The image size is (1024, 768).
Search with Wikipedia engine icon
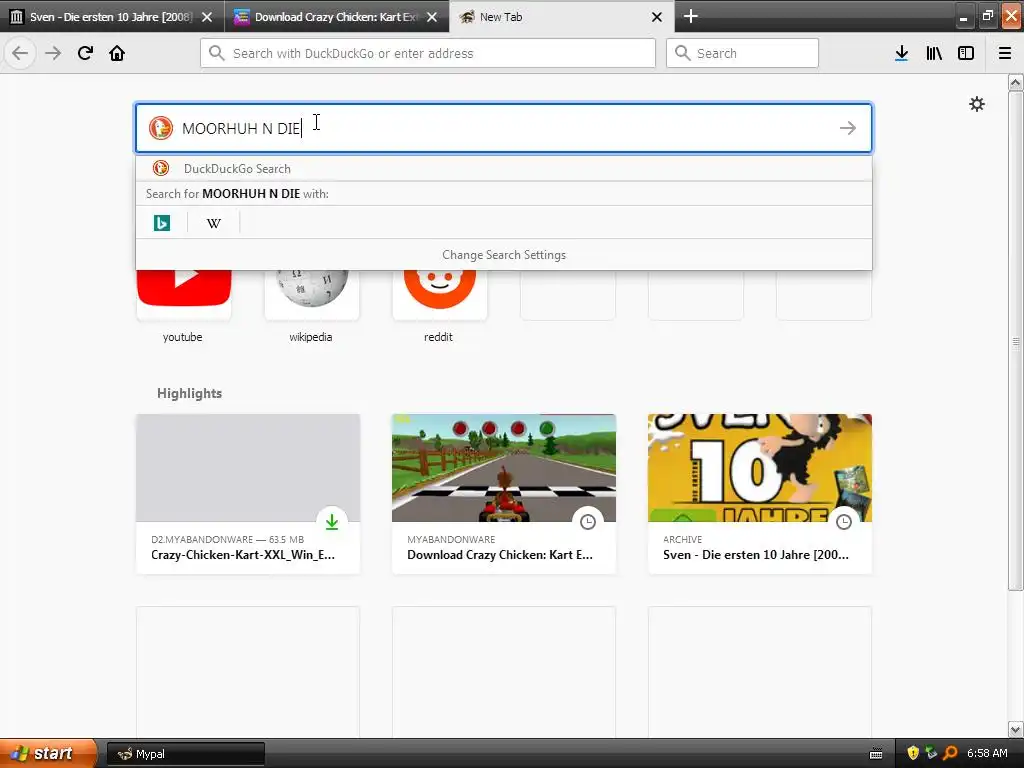tap(214, 223)
